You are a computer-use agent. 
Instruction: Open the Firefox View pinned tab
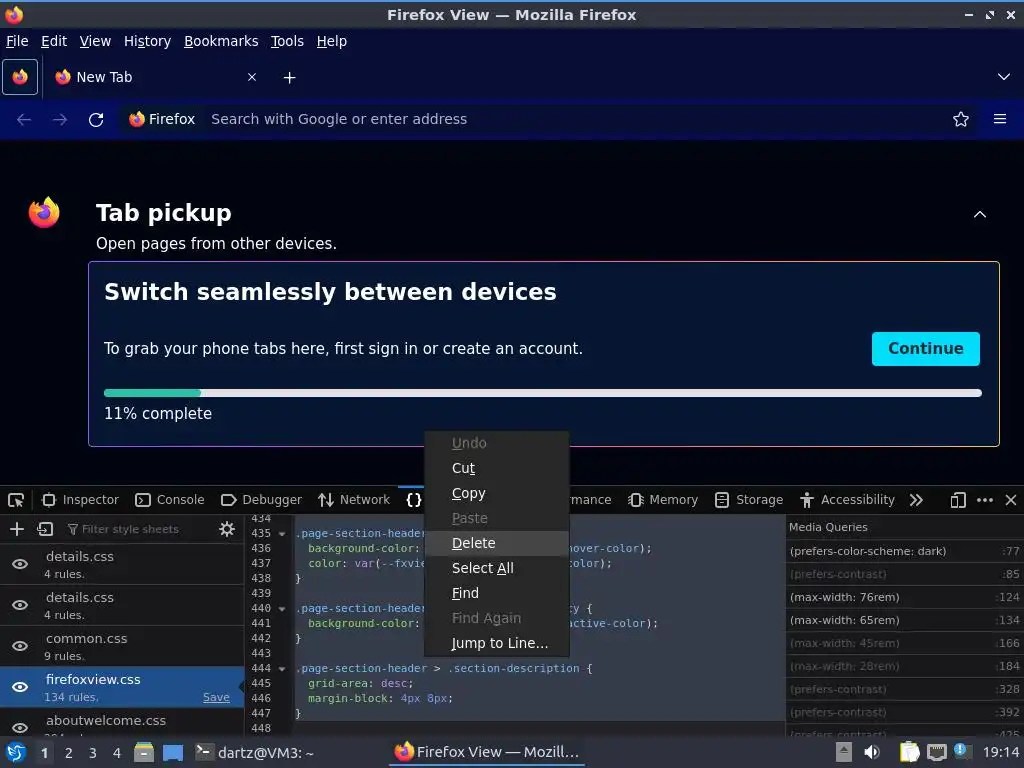click(x=20, y=77)
